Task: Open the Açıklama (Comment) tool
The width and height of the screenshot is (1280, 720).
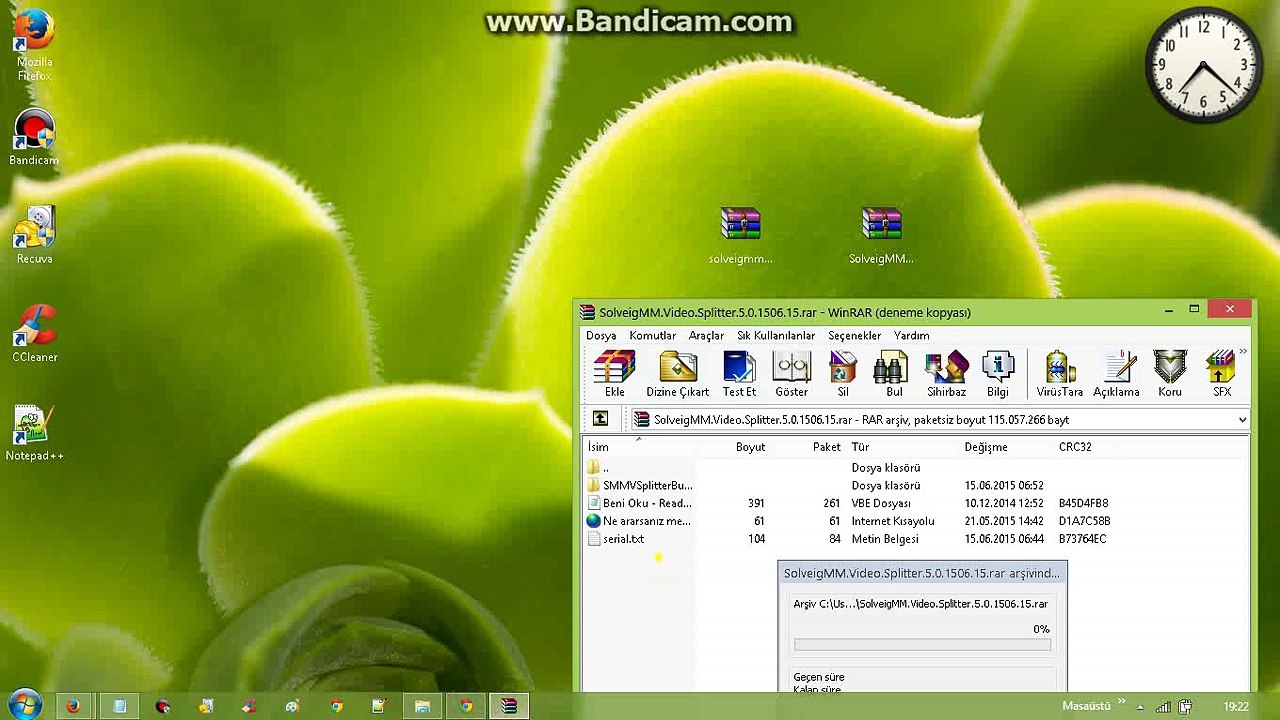Action: point(1116,374)
